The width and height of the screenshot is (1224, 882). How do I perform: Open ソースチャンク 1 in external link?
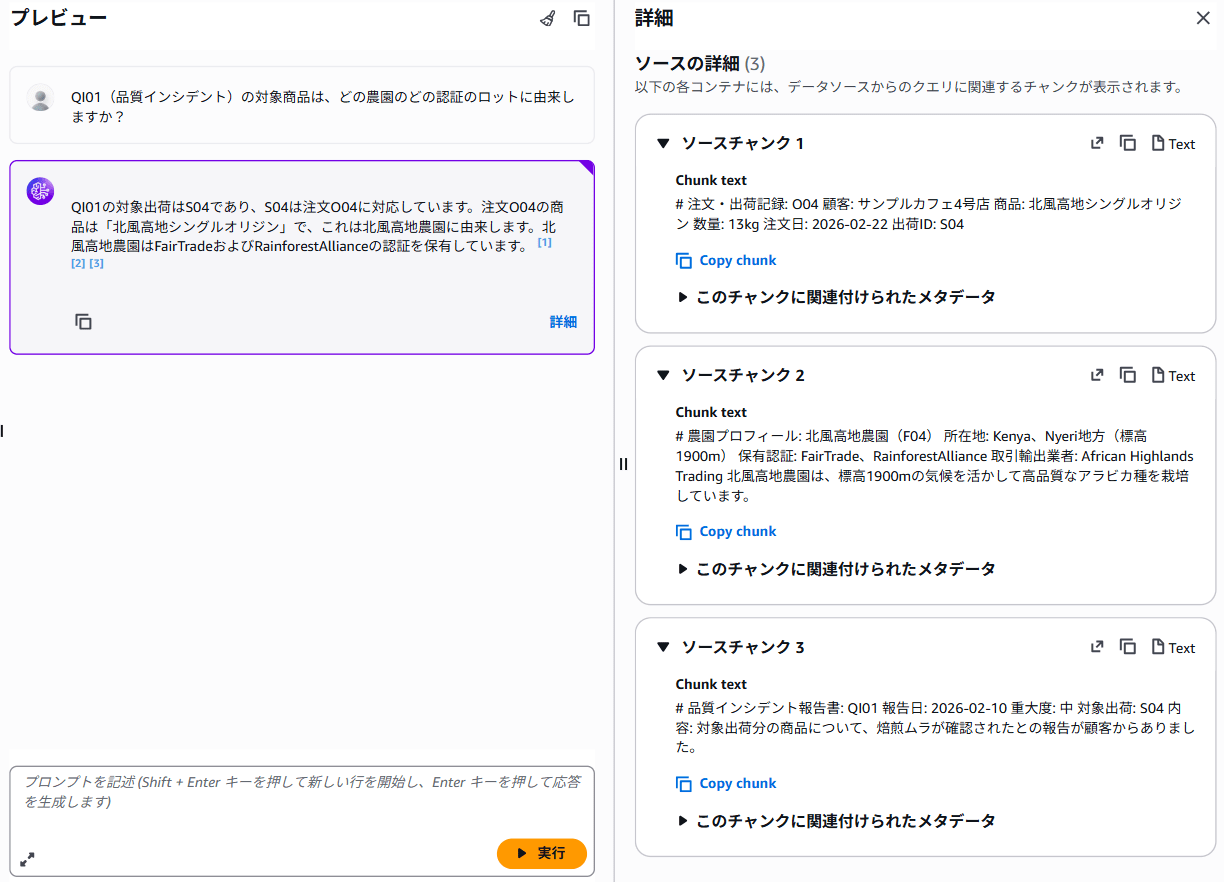pos(1097,143)
